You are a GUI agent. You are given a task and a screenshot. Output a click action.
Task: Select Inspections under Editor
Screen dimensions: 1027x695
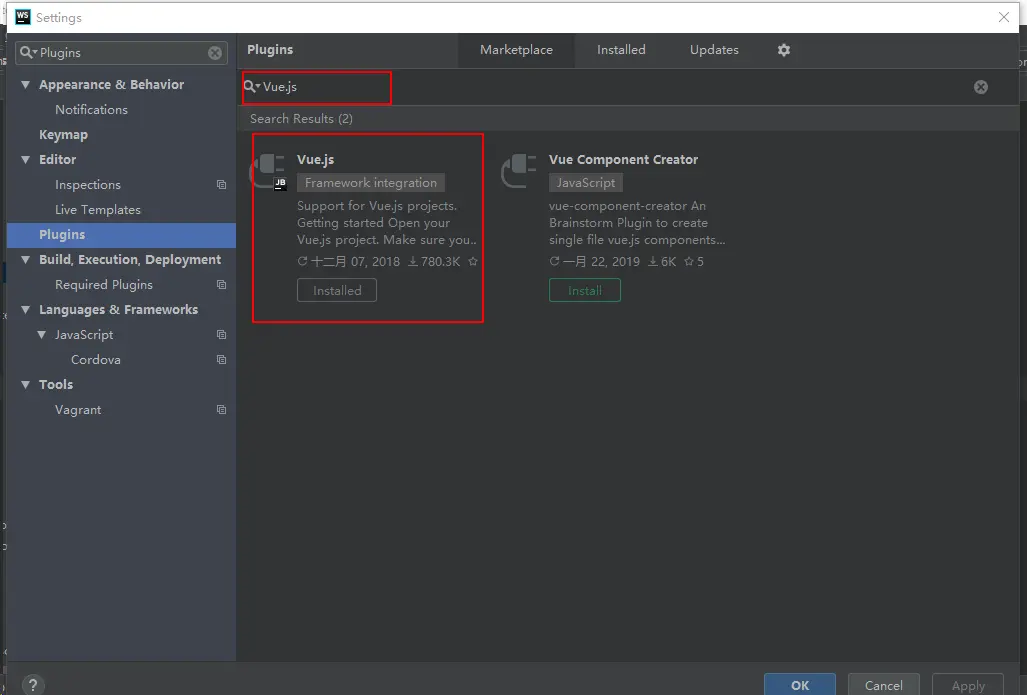[88, 185]
